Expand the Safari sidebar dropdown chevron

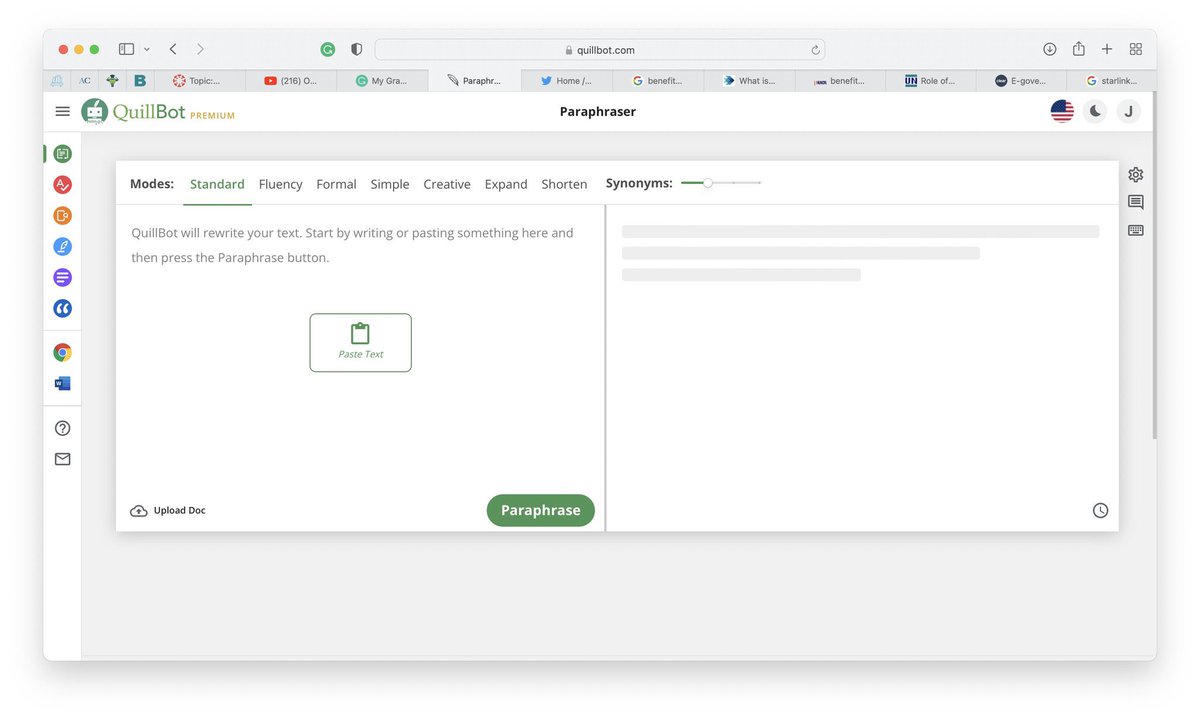pos(147,49)
